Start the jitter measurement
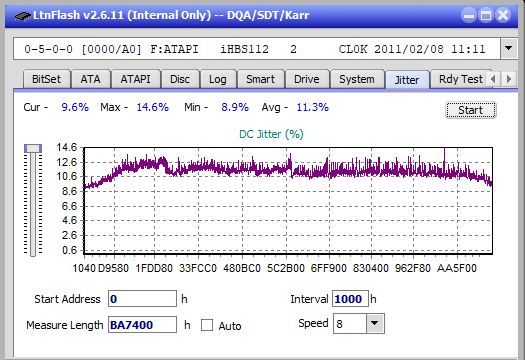The height and width of the screenshot is (360, 525). (471, 110)
